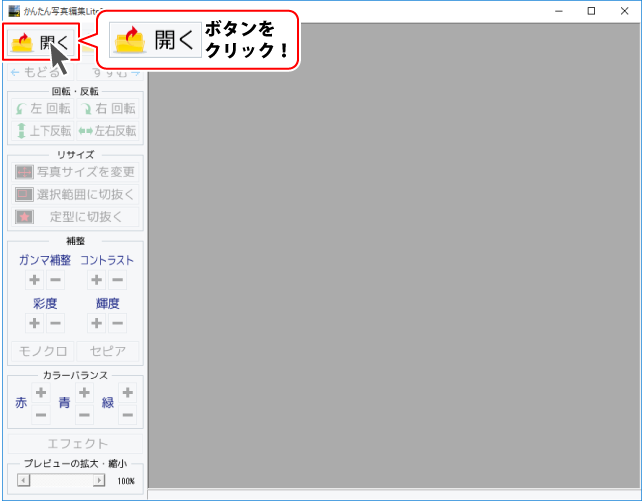Screen dimensions: 642x501
Task: Increase 輝度 brightness with plus button
Action: coord(97,323)
